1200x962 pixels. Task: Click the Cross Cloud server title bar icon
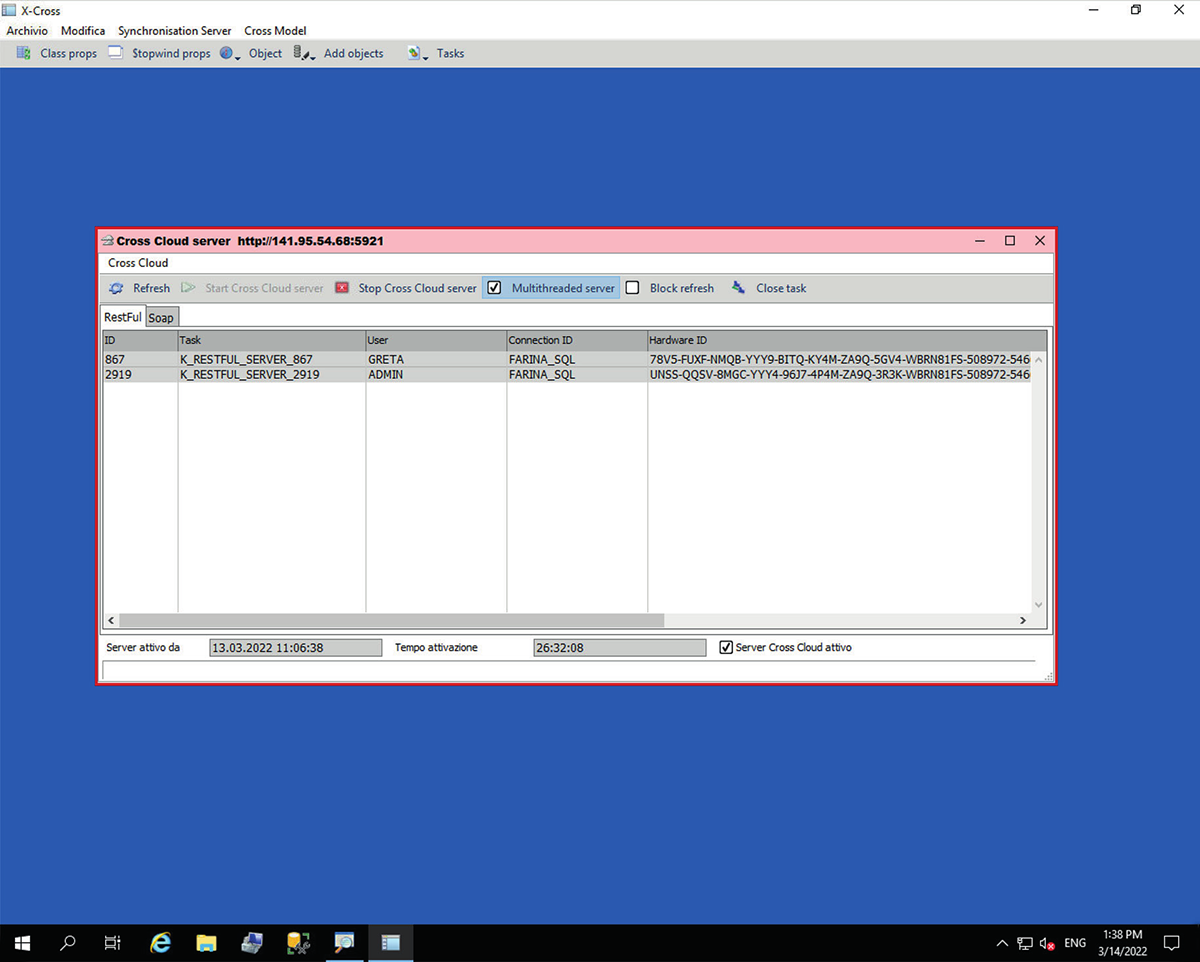coord(108,241)
